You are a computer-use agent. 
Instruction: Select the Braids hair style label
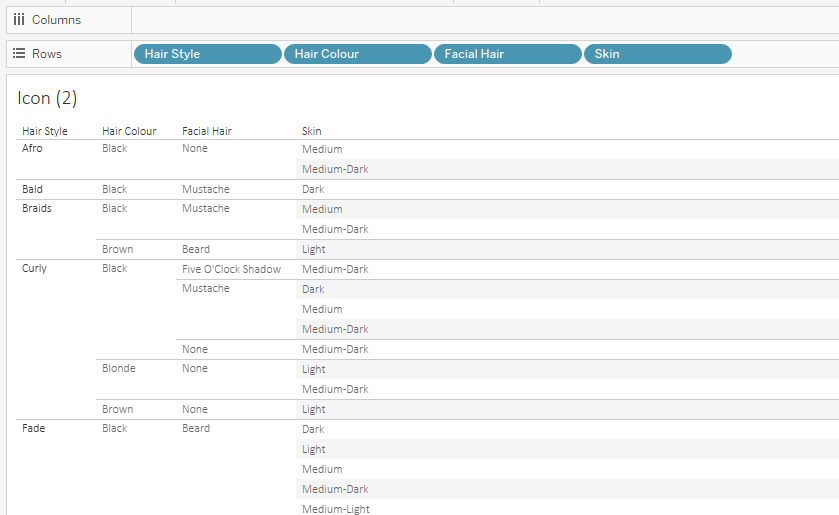click(x=37, y=208)
